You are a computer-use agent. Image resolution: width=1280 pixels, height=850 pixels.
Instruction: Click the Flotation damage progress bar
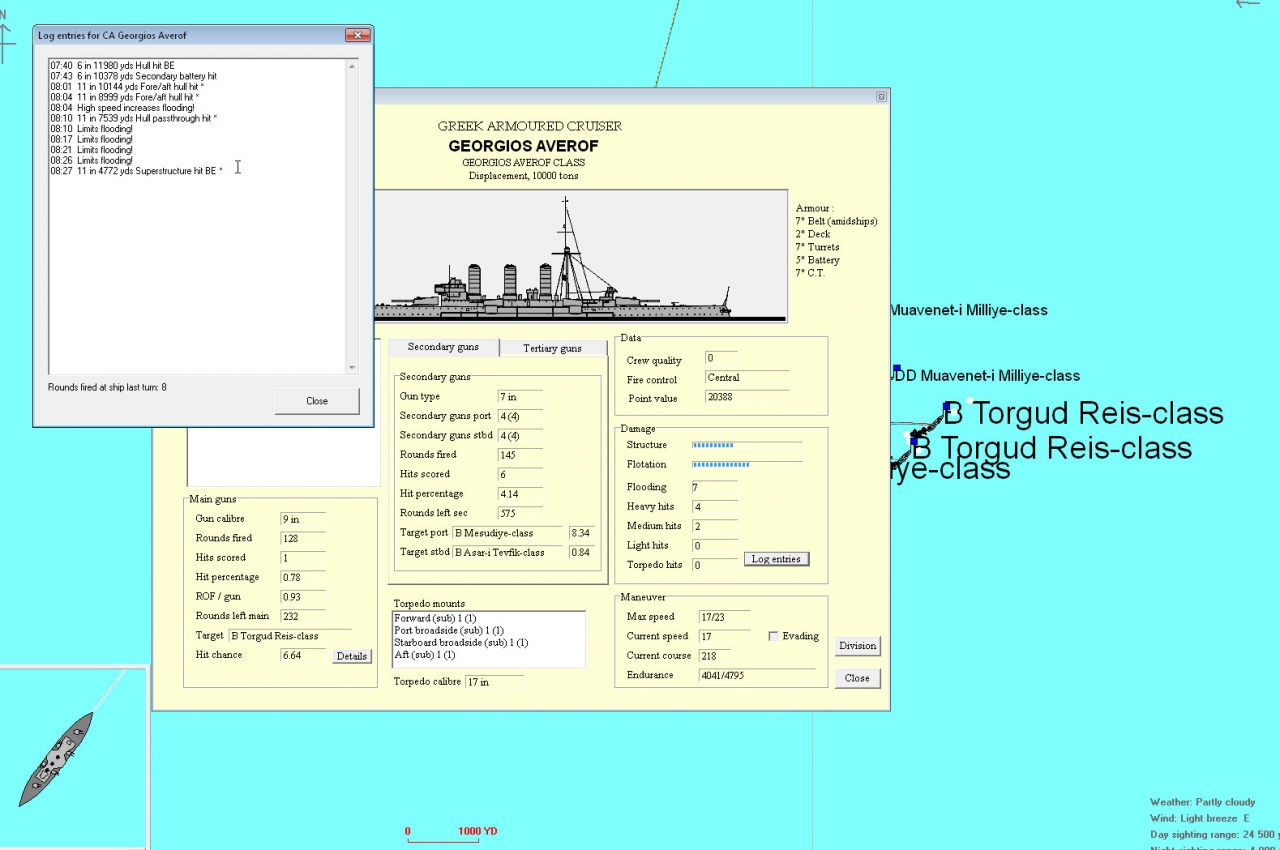746,464
